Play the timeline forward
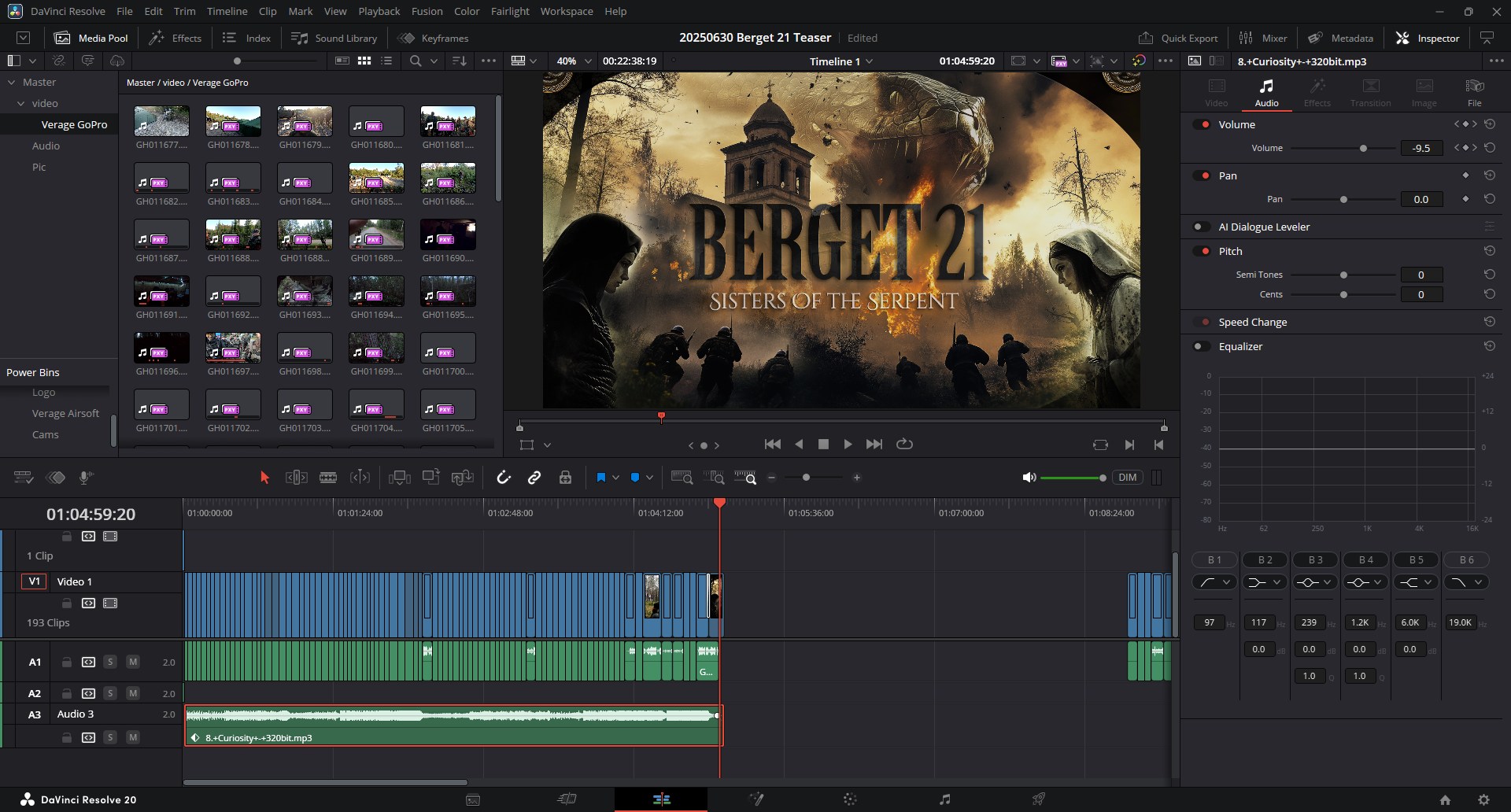 pyautogui.click(x=848, y=444)
